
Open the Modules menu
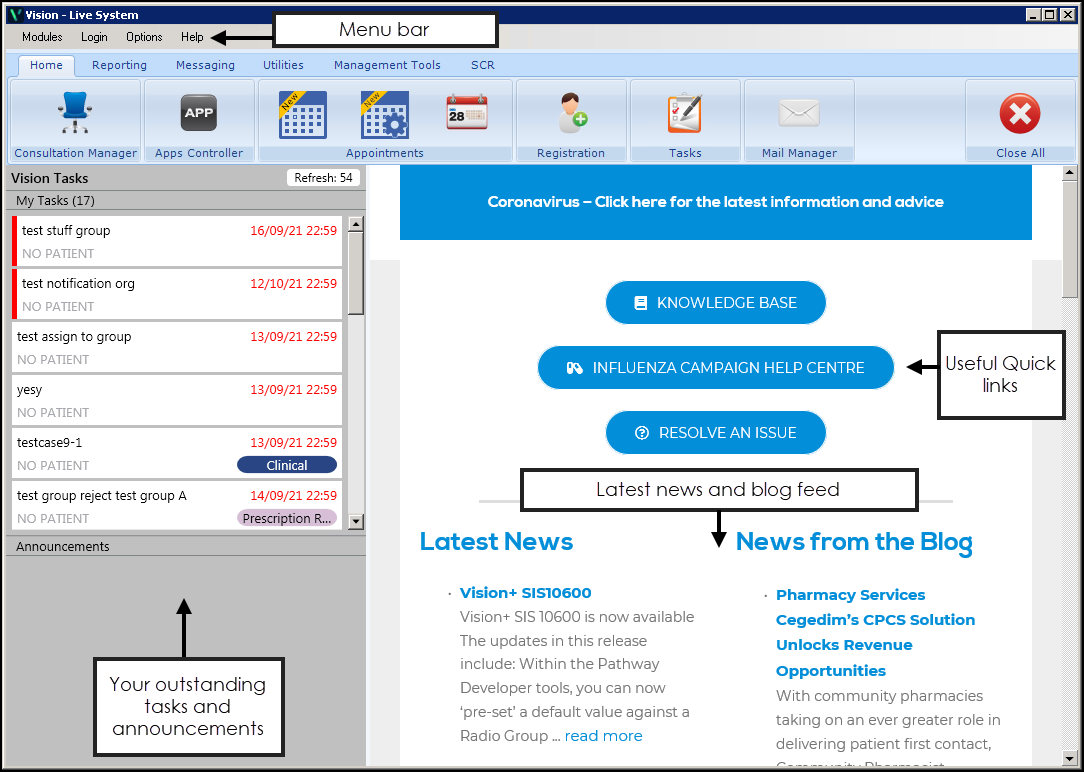(x=42, y=37)
